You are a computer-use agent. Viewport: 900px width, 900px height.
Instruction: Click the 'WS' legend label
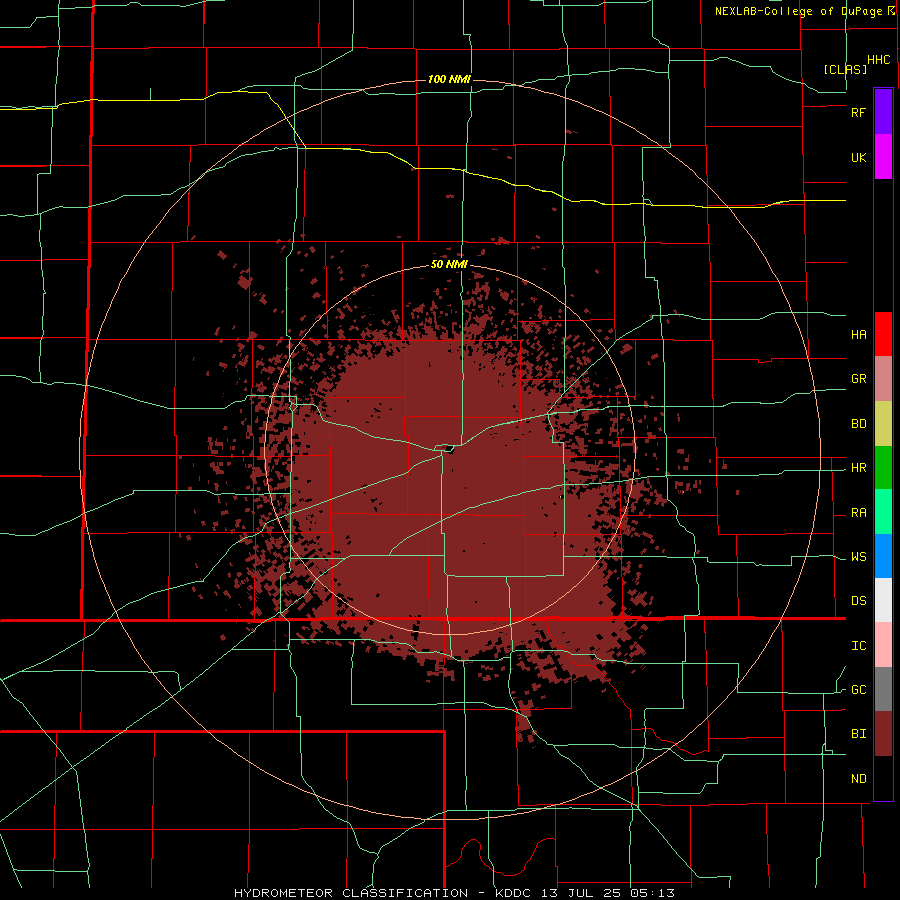[859, 557]
